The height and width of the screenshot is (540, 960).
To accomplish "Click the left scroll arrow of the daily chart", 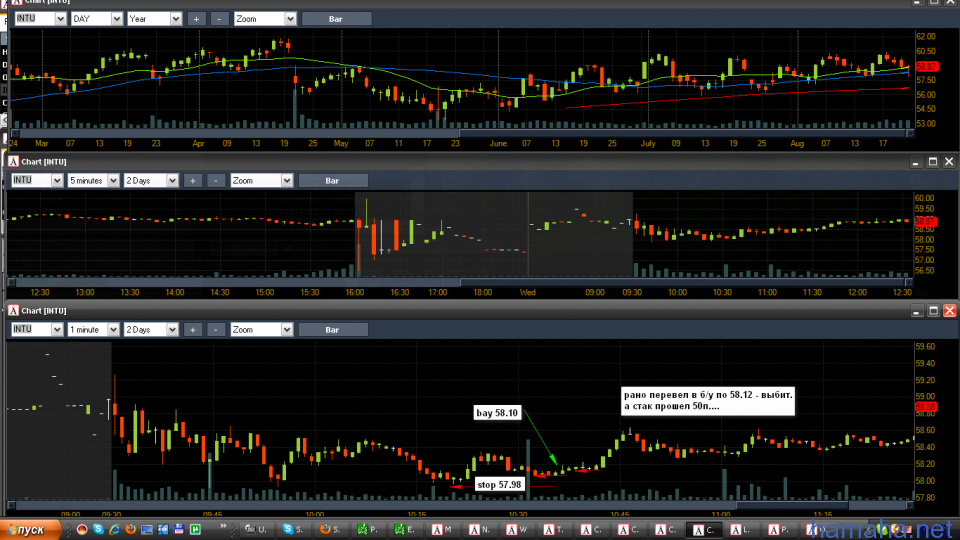I will pos(15,133).
